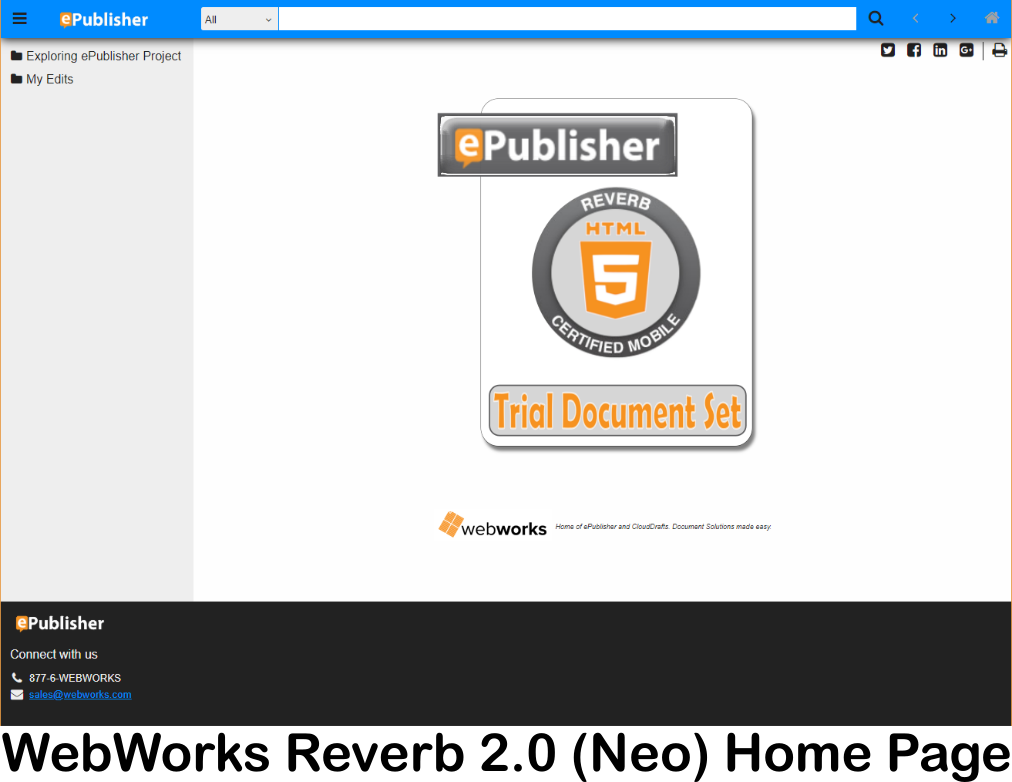Click the Connect with us text
1012x782 pixels.
point(54,654)
